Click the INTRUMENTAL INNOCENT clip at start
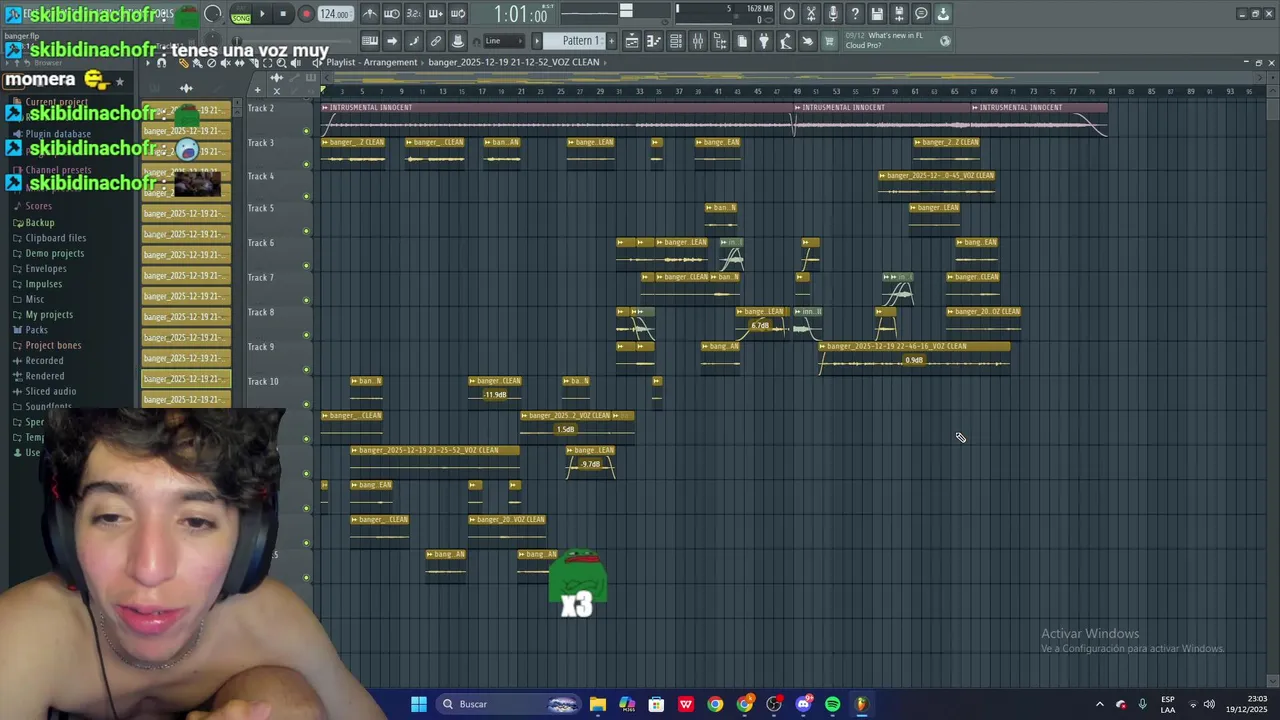The height and width of the screenshot is (720, 1280). (557, 119)
